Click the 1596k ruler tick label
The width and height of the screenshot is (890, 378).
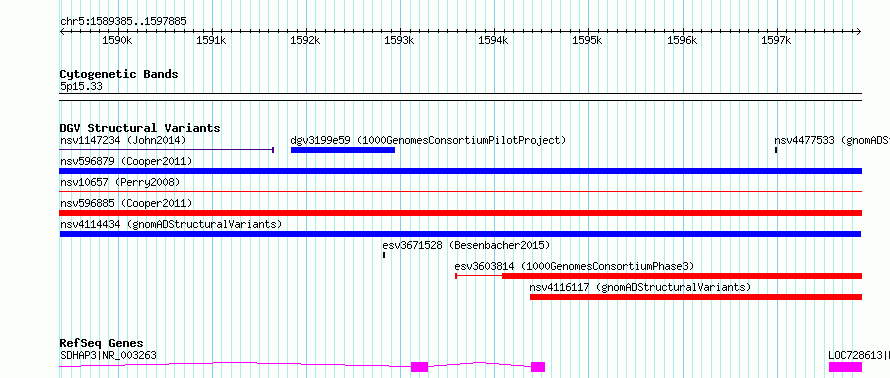[x=682, y=41]
